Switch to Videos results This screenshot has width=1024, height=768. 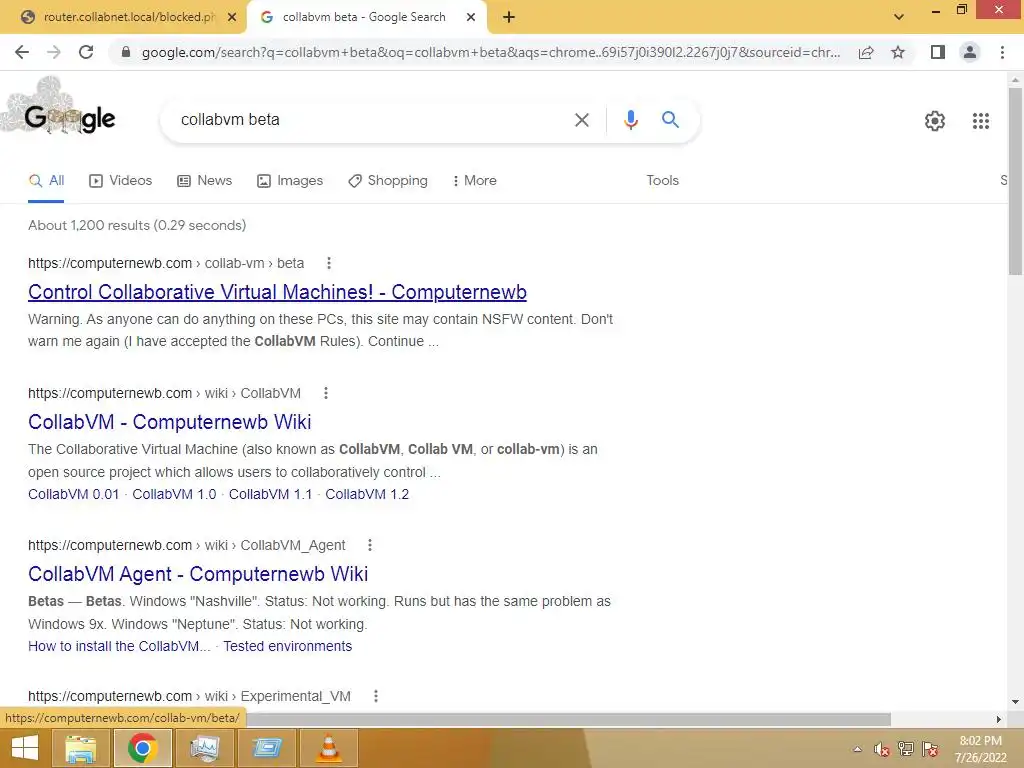121,180
